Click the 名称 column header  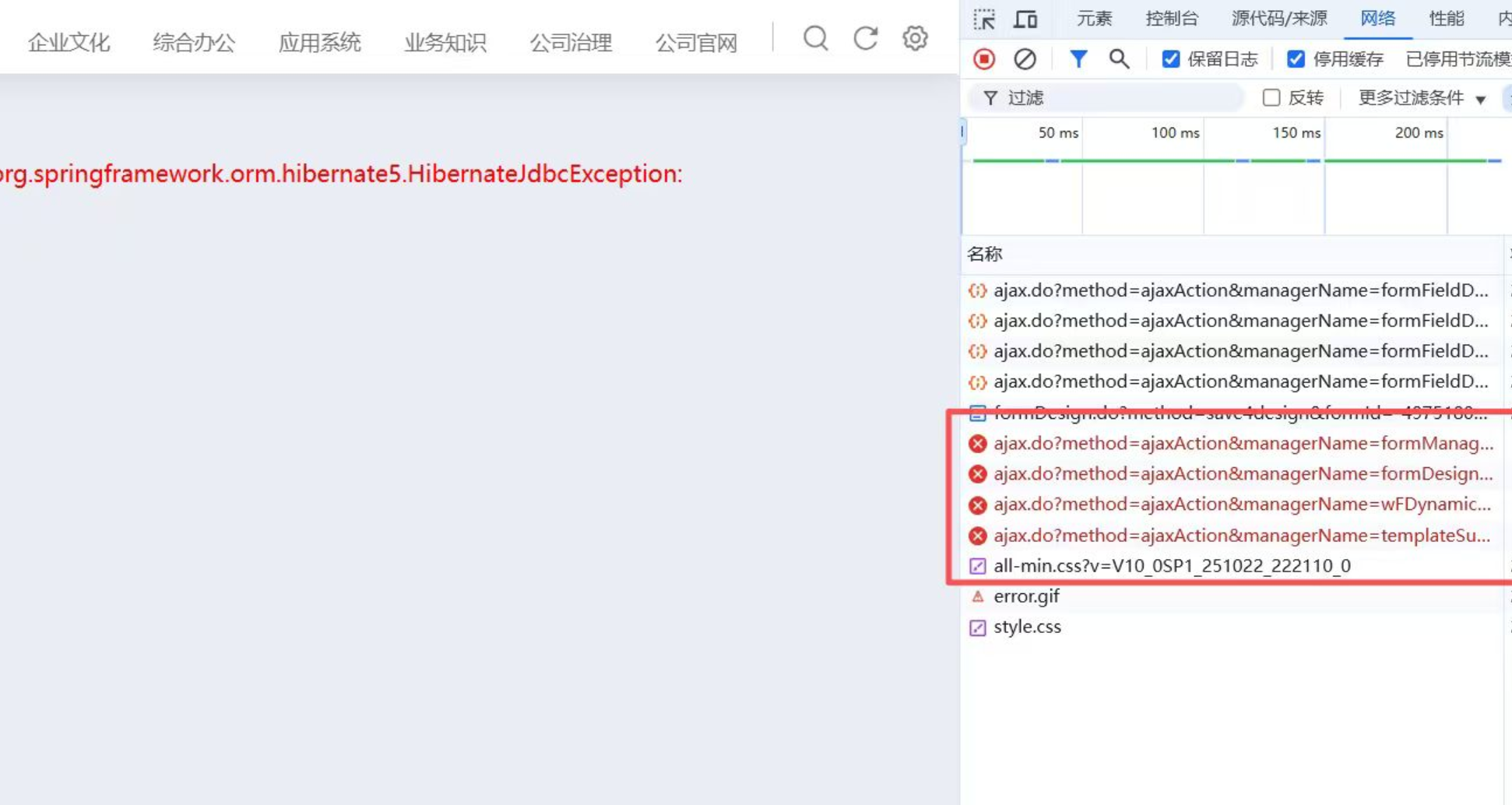(x=985, y=255)
